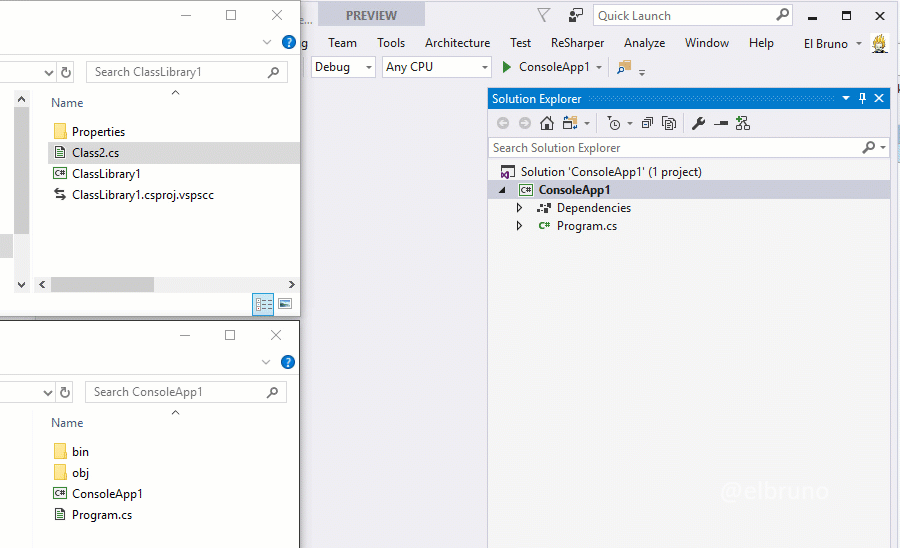This screenshot has width=900, height=548.
Task: Toggle Show All Files in Solution Explorer
Action: (x=669, y=123)
